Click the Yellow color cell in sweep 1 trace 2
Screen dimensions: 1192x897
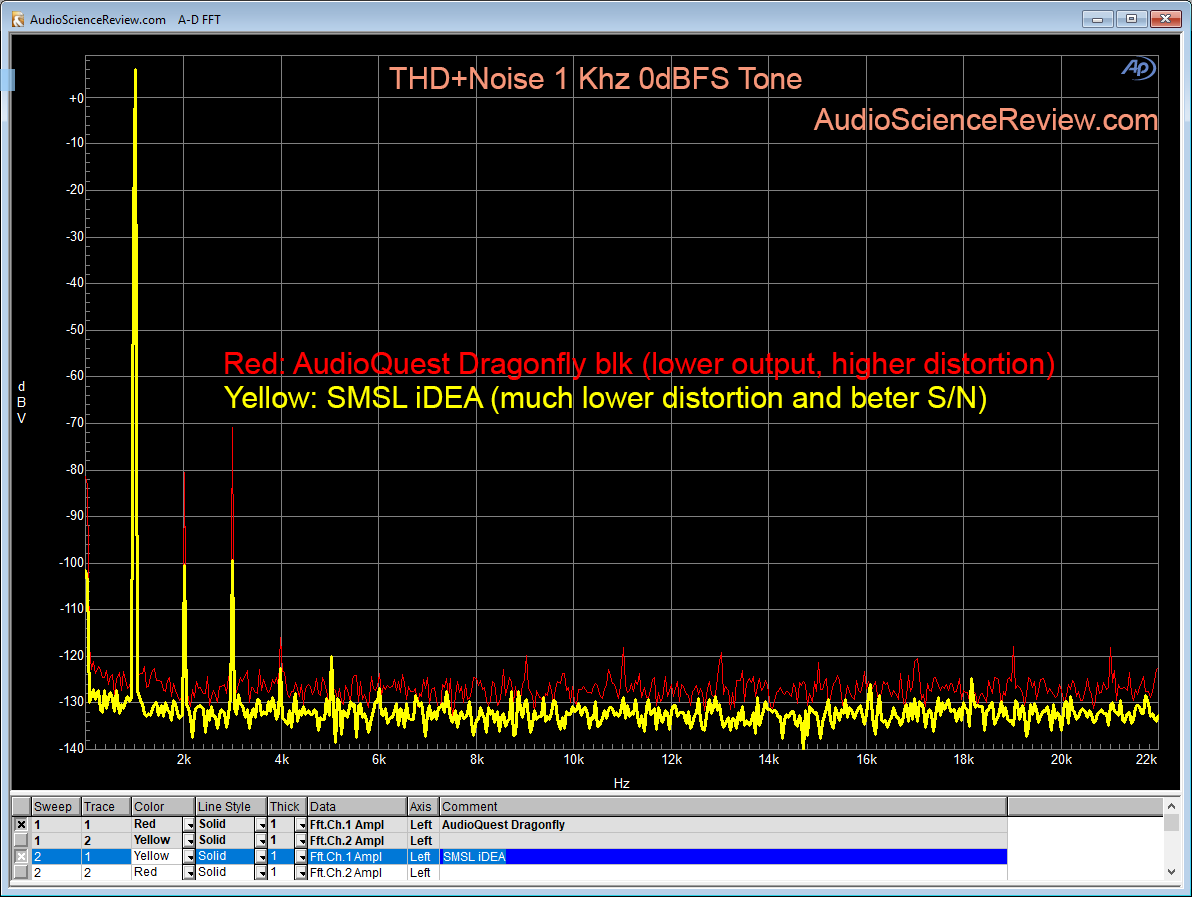157,841
